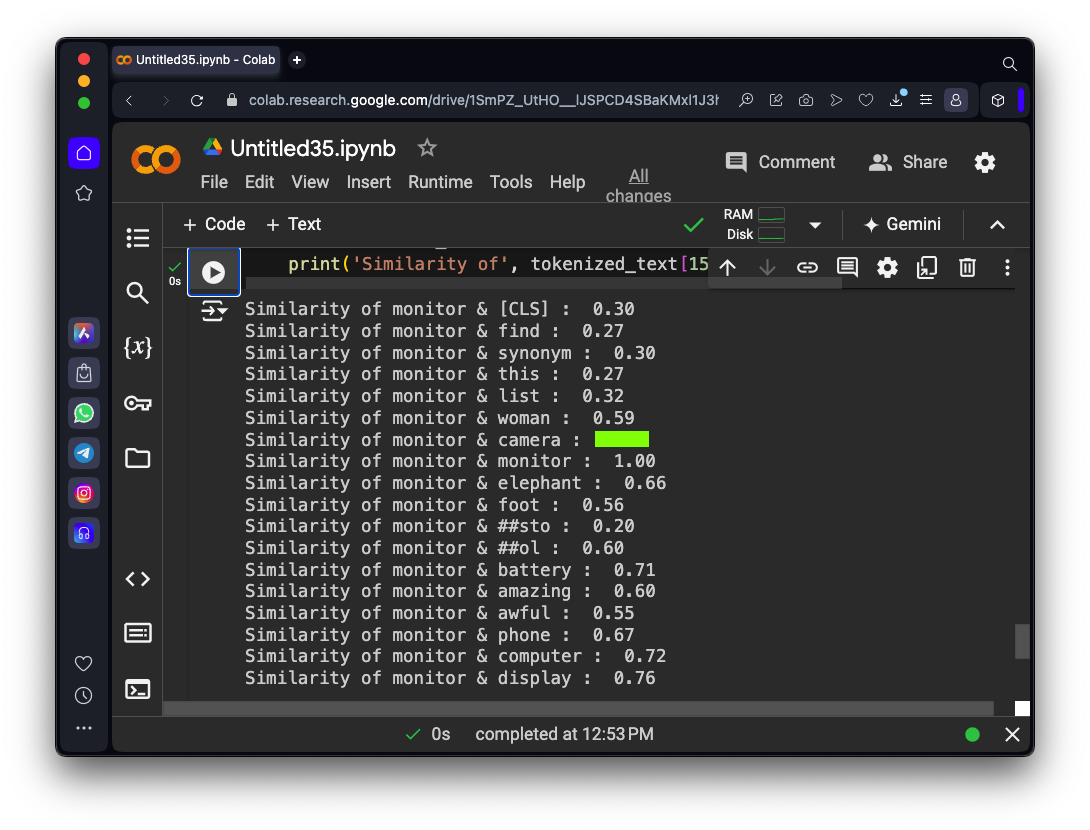1090x830 pixels.
Task: Expand the RAM and Disk dropdown arrow
Action: click(815, 225)
